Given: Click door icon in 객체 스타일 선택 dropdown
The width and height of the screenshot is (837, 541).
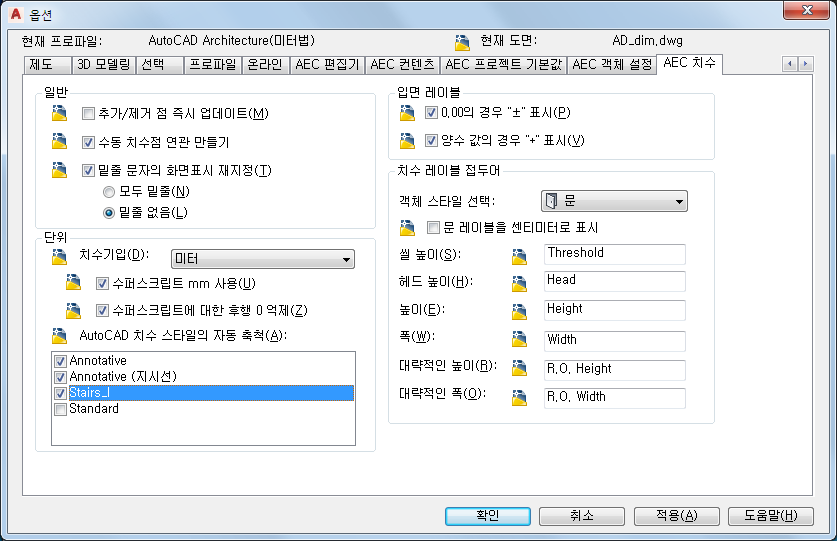Looking at the screenshot, I should [551, 201].
